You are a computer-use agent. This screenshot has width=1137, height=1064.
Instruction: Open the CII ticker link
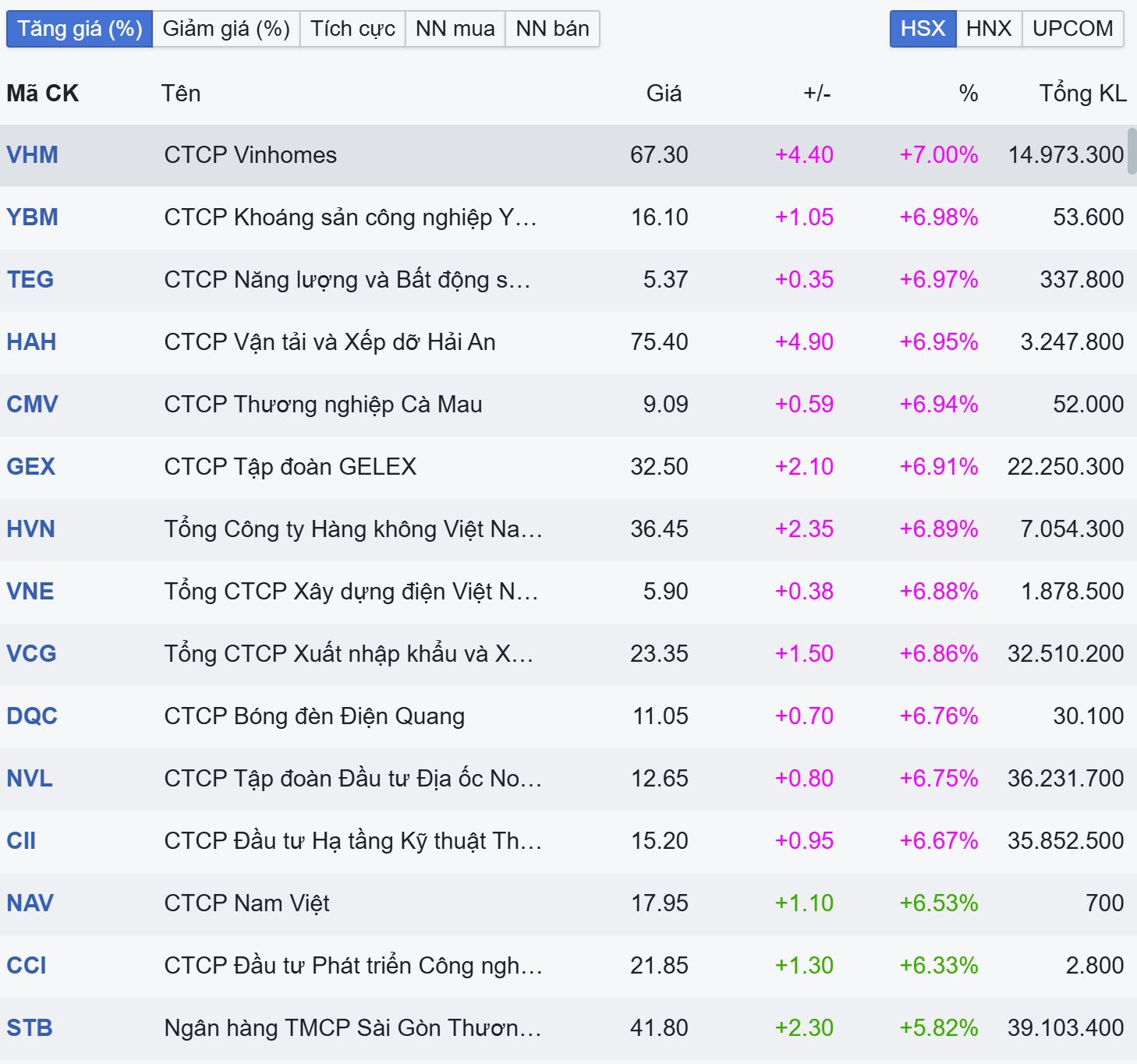[21, 841]
